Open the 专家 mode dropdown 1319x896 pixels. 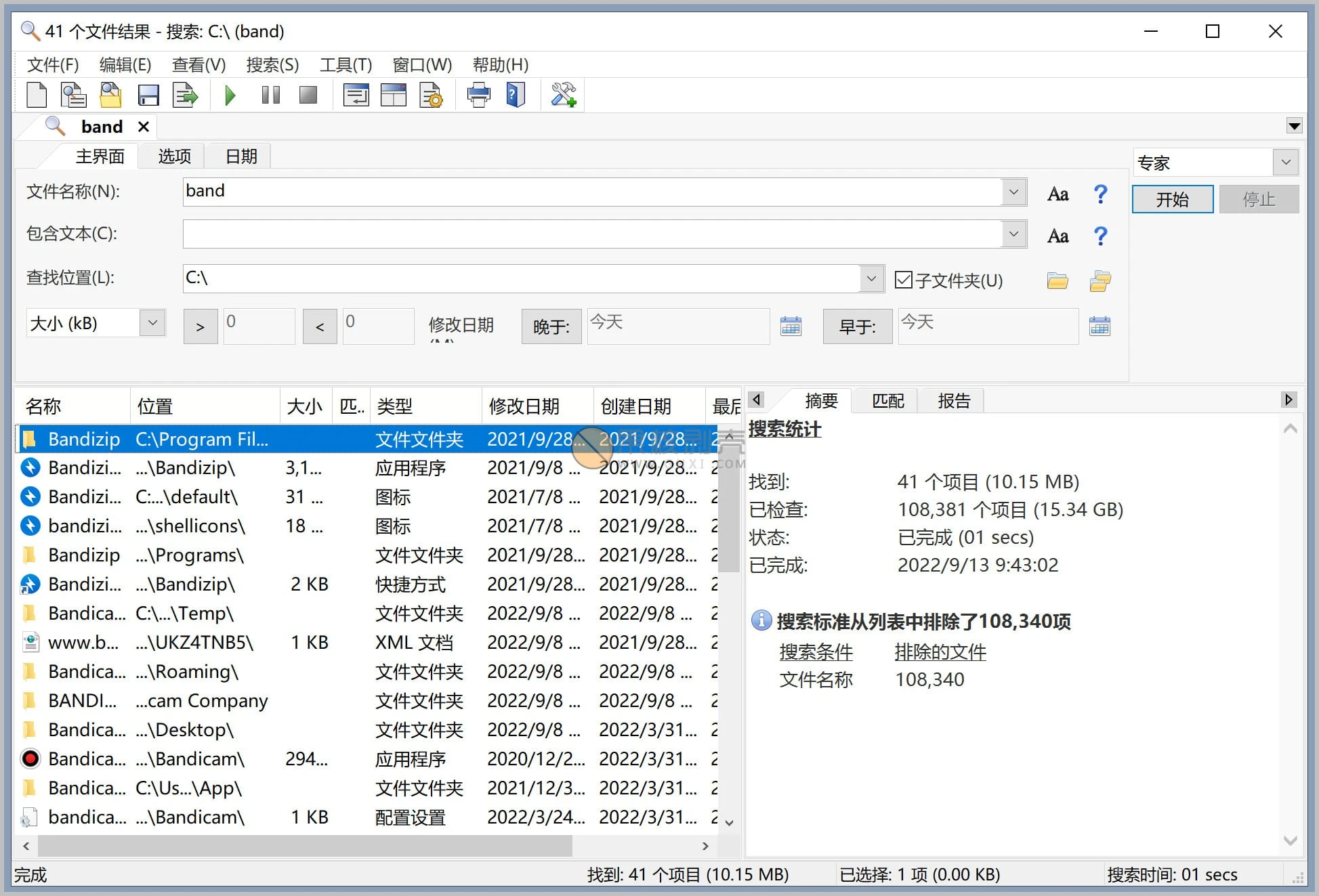[1286, 163]
